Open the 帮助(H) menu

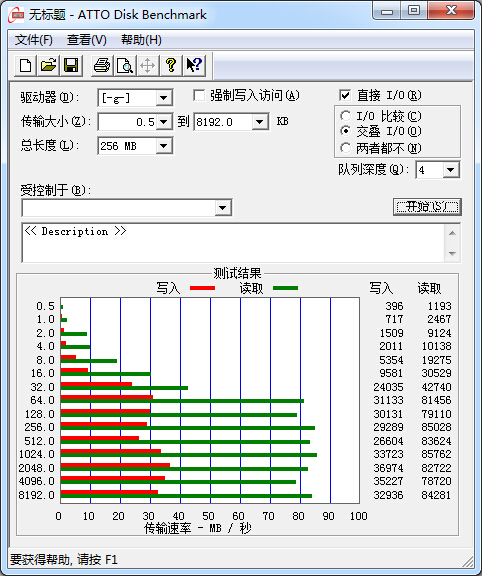click(141, 40)
